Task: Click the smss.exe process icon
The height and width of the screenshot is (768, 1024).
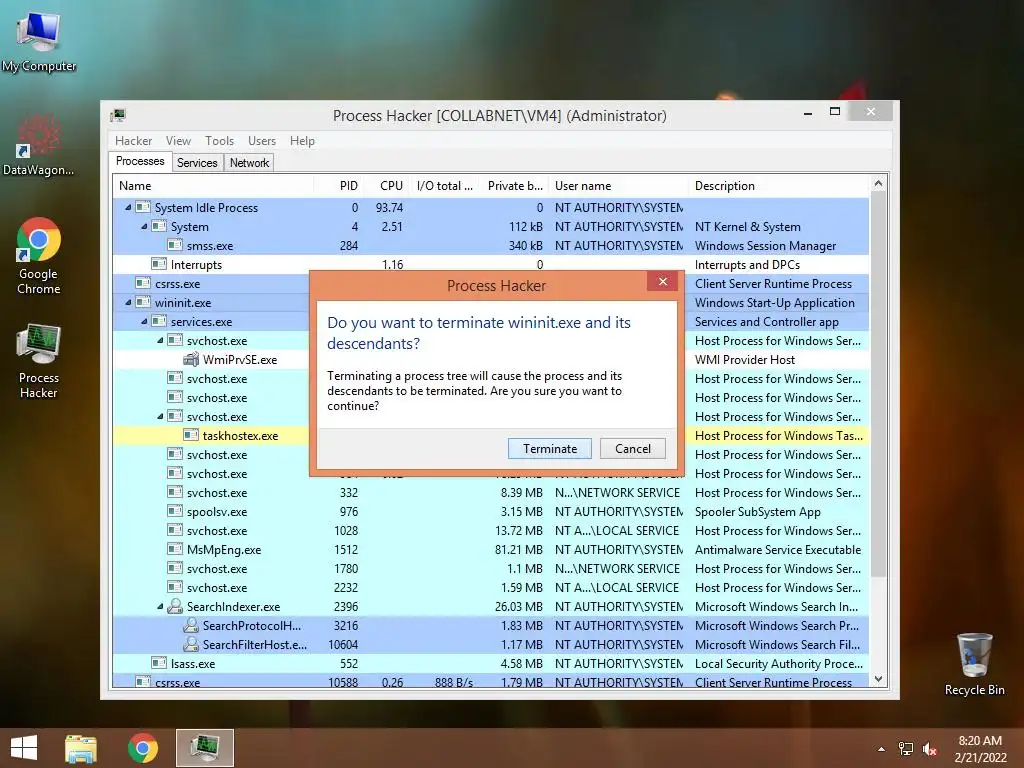Action: [174, 245]
